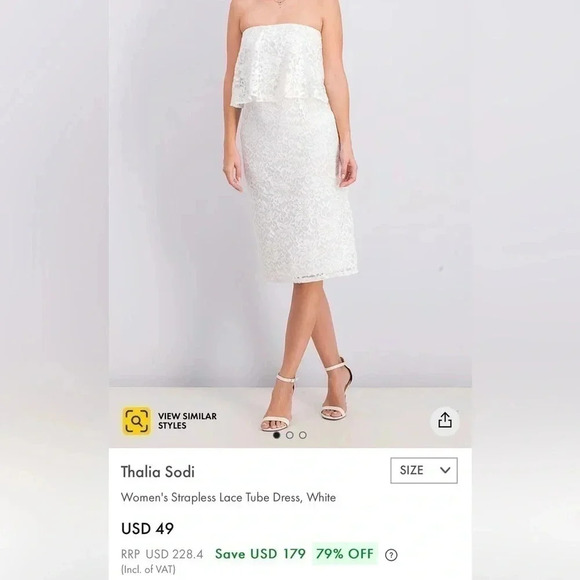Open the SIZE dropdown
580x580 pixels.
click(424, 470)
